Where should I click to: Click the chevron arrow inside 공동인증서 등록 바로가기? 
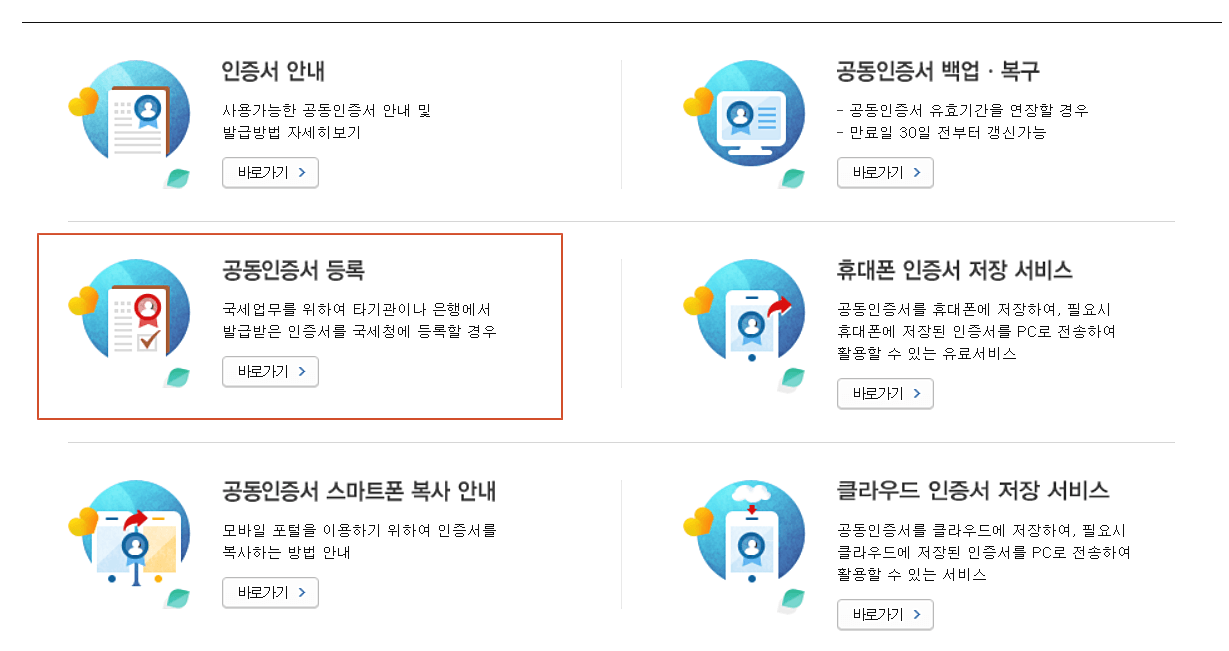pyautogui.click(x=302, y=371)
